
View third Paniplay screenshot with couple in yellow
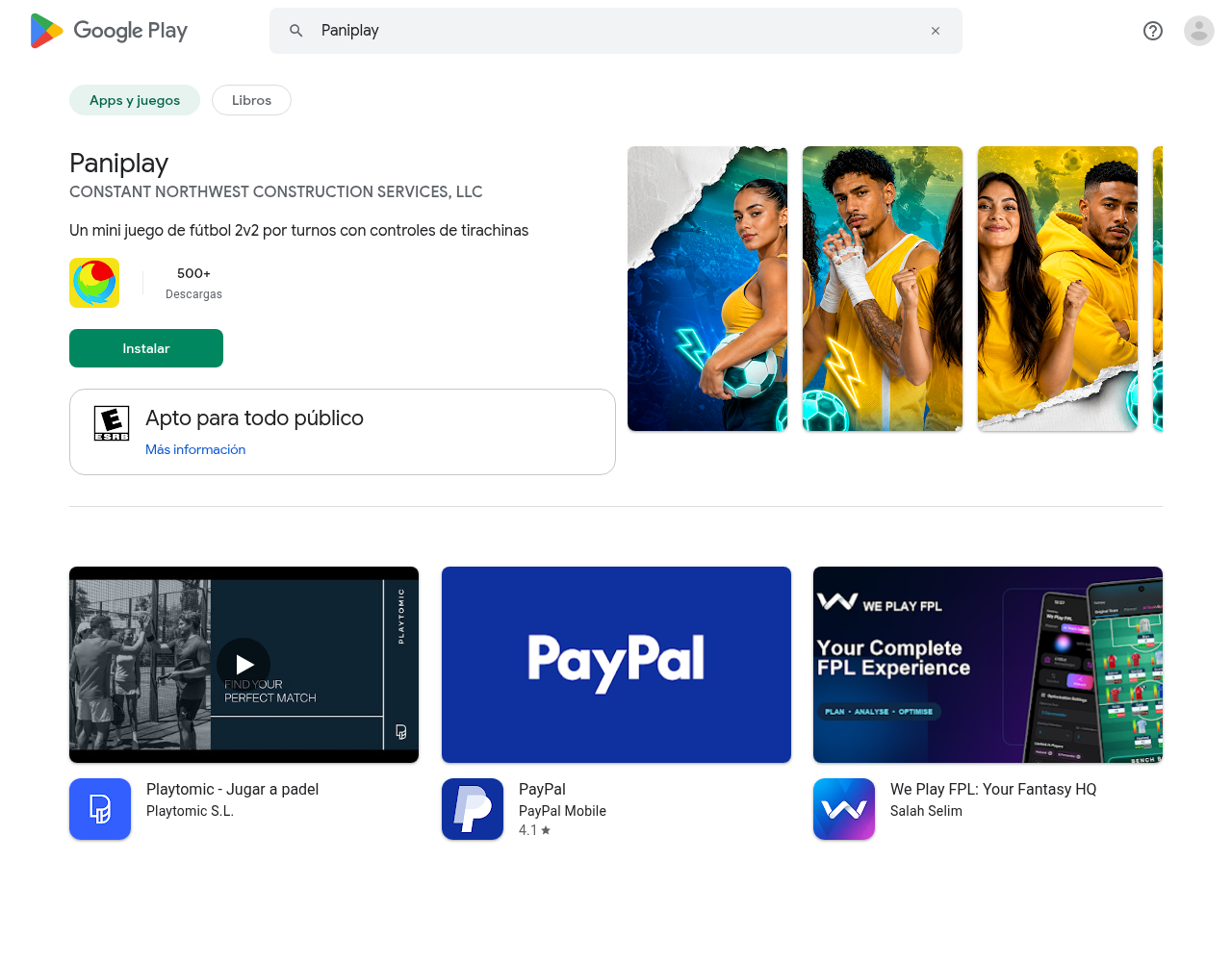pos(1058,289)
